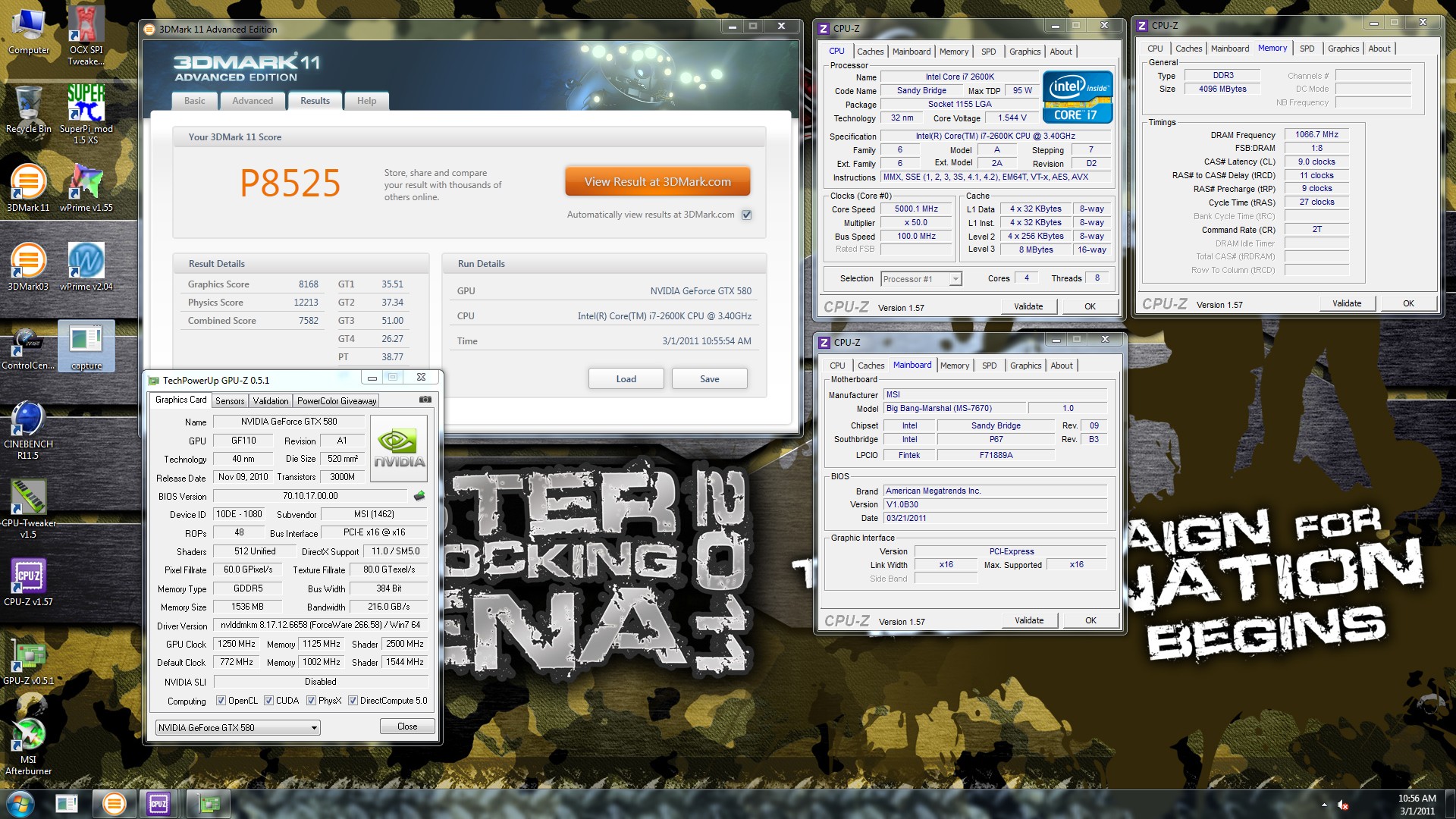The height and width of the screenshot is (819, 1456).
Task: Click Validate in CPU-Z Mainboard window
Action: (x=1029, y=620)
